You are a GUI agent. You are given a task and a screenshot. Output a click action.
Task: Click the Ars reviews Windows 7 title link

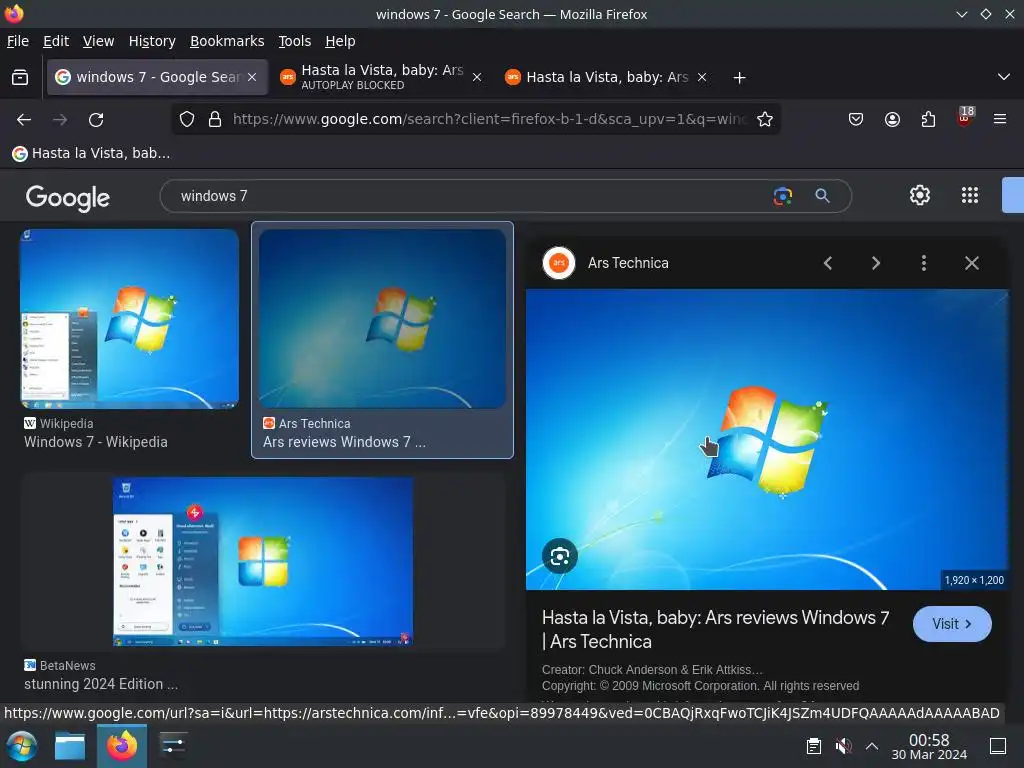tap(344, 442)
